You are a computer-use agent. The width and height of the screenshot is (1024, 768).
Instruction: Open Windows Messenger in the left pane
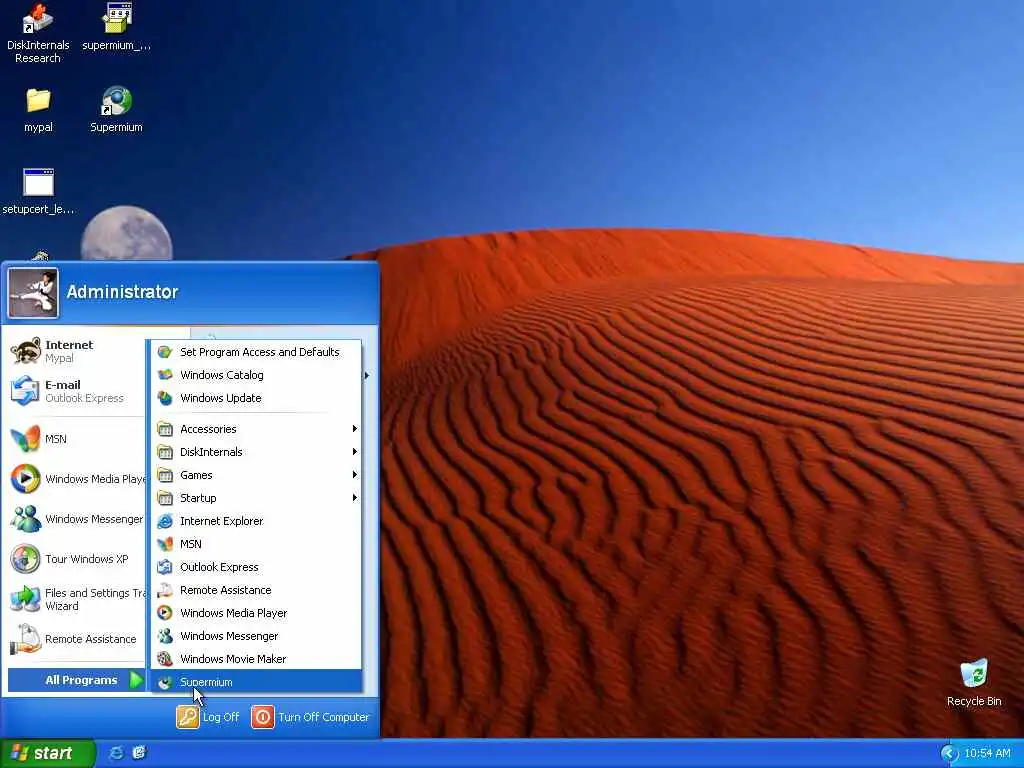[77, 519]
